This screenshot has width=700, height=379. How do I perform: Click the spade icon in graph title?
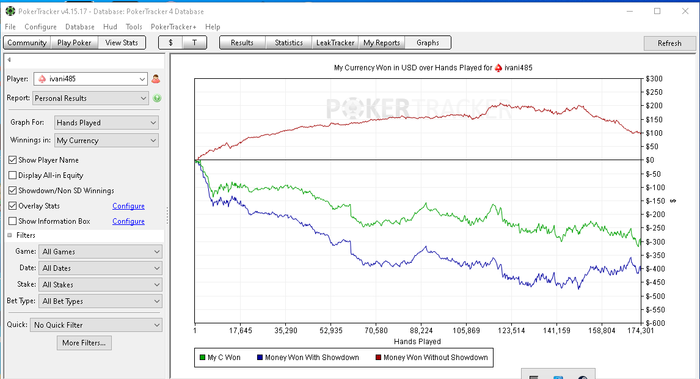click(498, 68)
